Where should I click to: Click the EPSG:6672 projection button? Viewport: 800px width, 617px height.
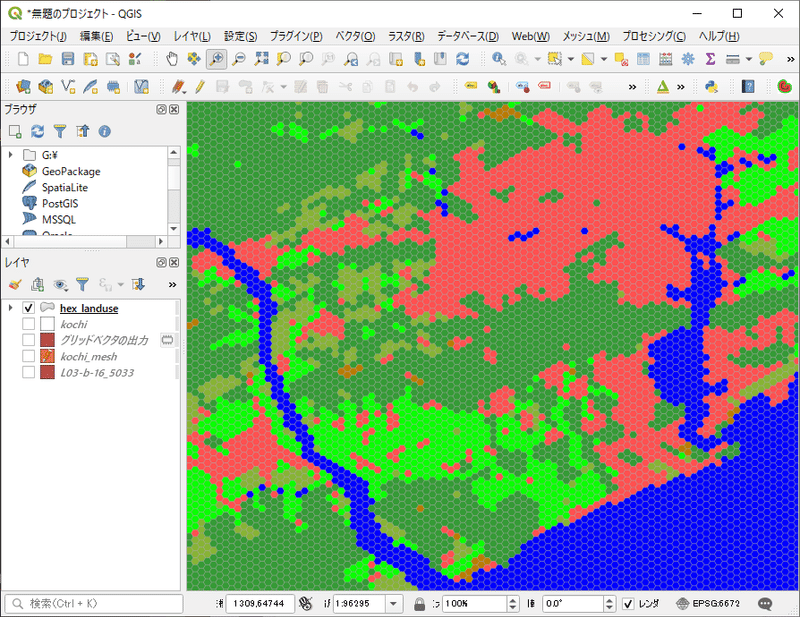point(708,604)
